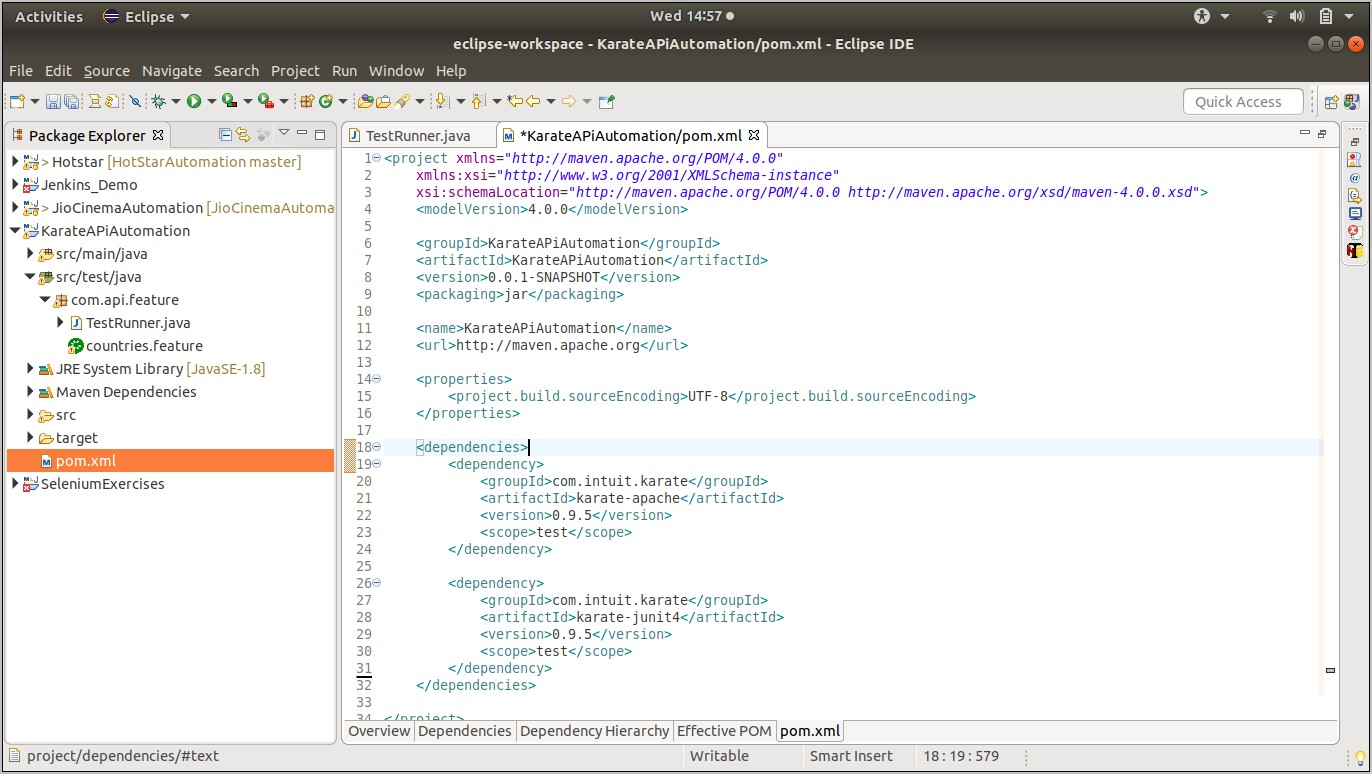Screen dimensions: 1372x774
Task: Toggle Link with Editor in Package Explorer
Action: [x=243, y=135]
